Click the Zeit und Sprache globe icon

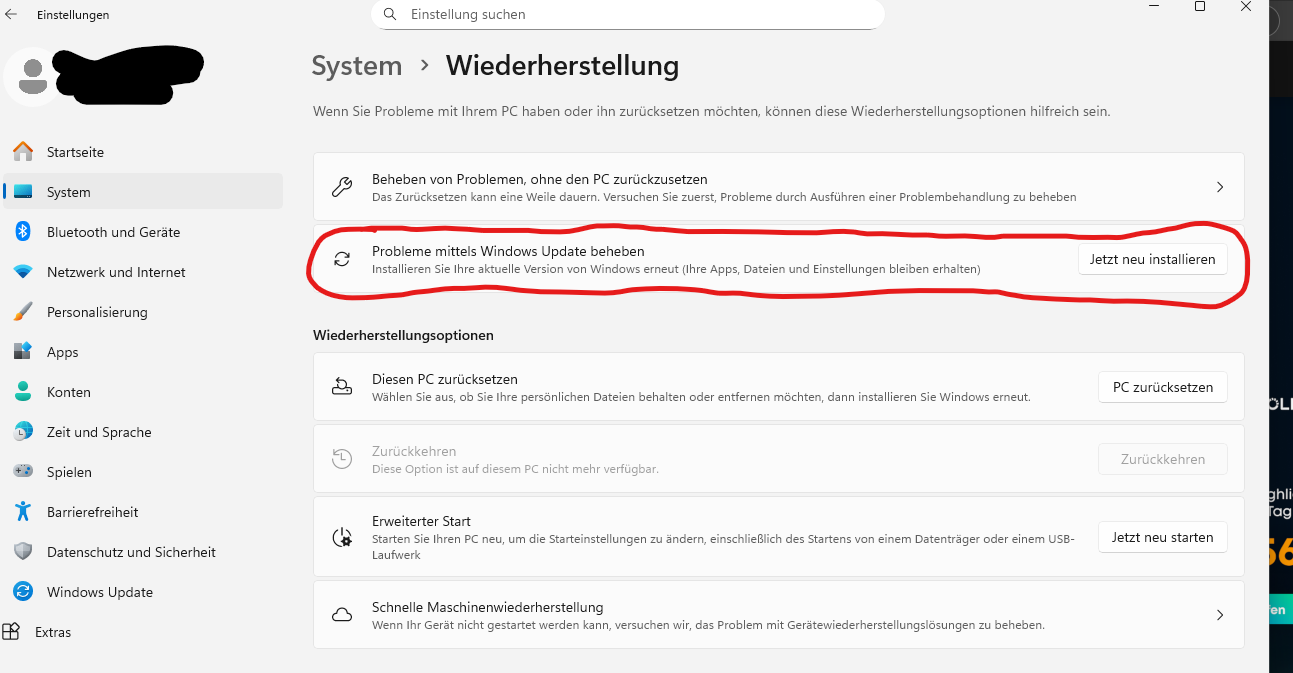(23, 432)
